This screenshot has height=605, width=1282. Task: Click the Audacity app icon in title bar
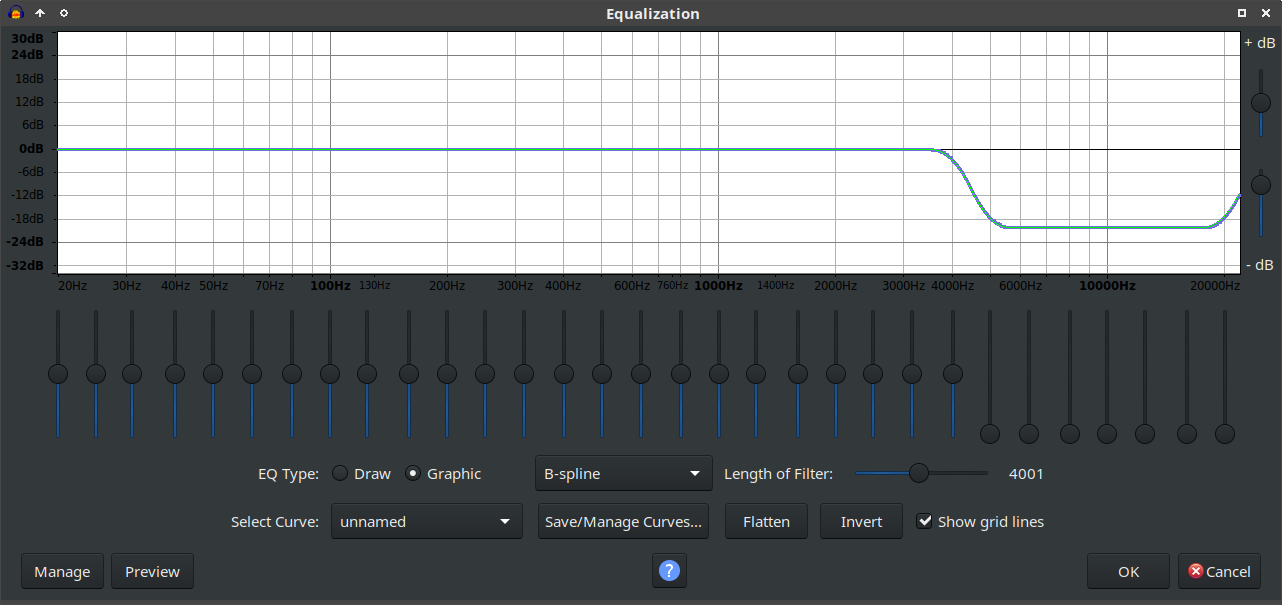pos(16,13)
